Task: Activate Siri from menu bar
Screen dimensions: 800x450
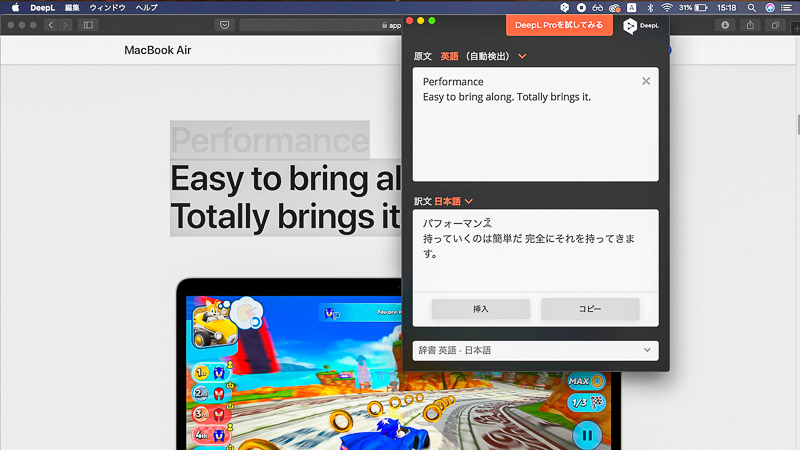Action: pos(770,8)
